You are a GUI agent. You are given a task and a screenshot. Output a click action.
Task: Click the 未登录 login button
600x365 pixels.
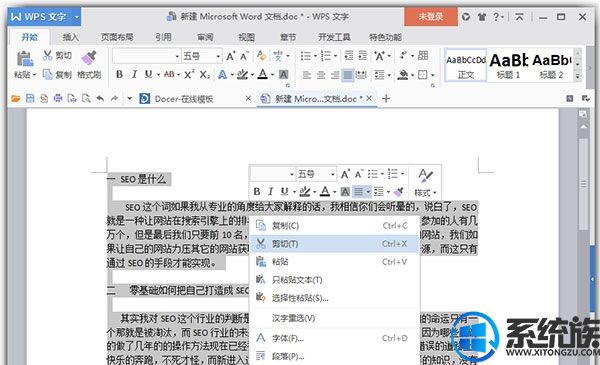click(x=431, y=17)
